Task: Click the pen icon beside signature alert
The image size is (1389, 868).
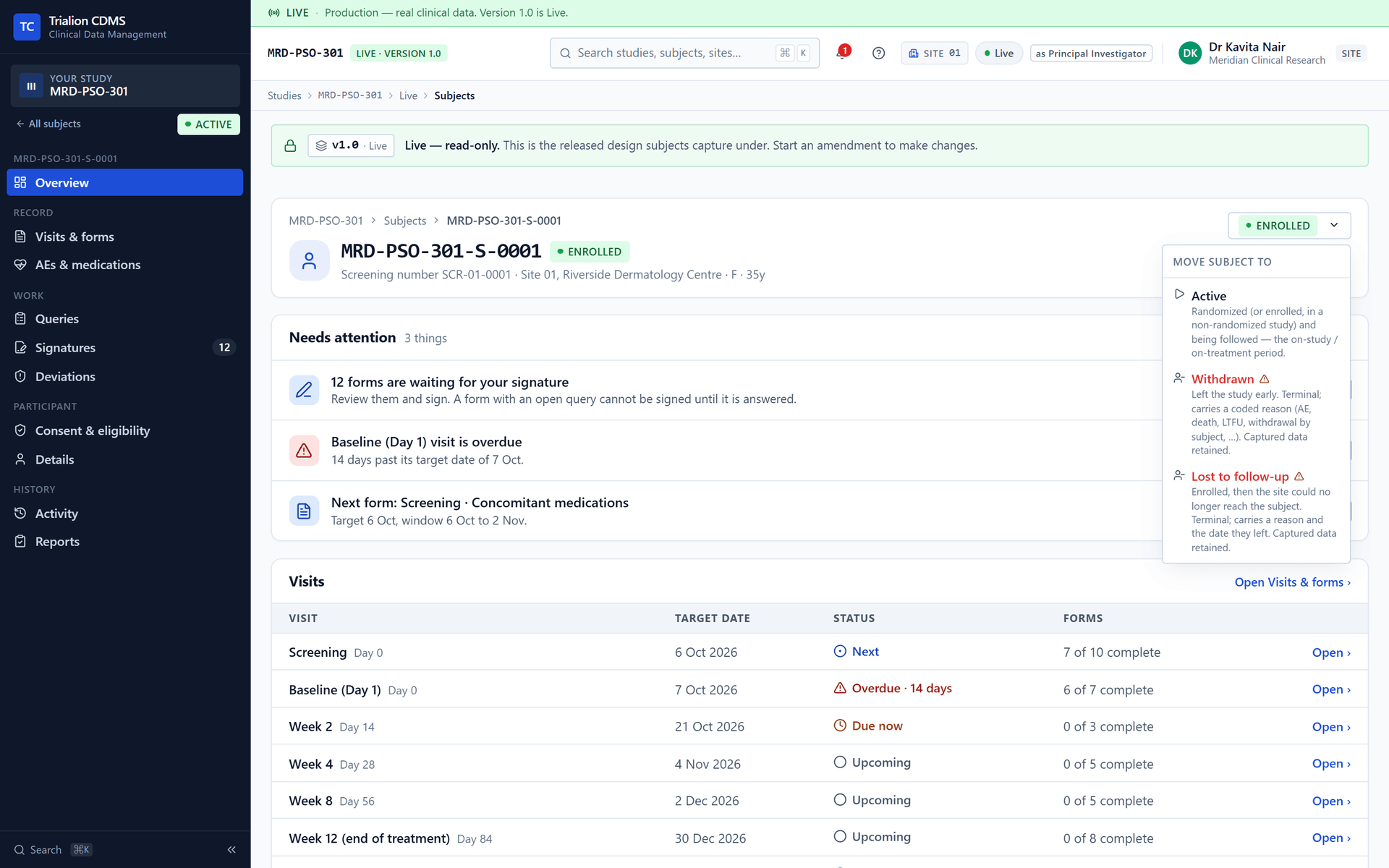Action: (304, 390)
